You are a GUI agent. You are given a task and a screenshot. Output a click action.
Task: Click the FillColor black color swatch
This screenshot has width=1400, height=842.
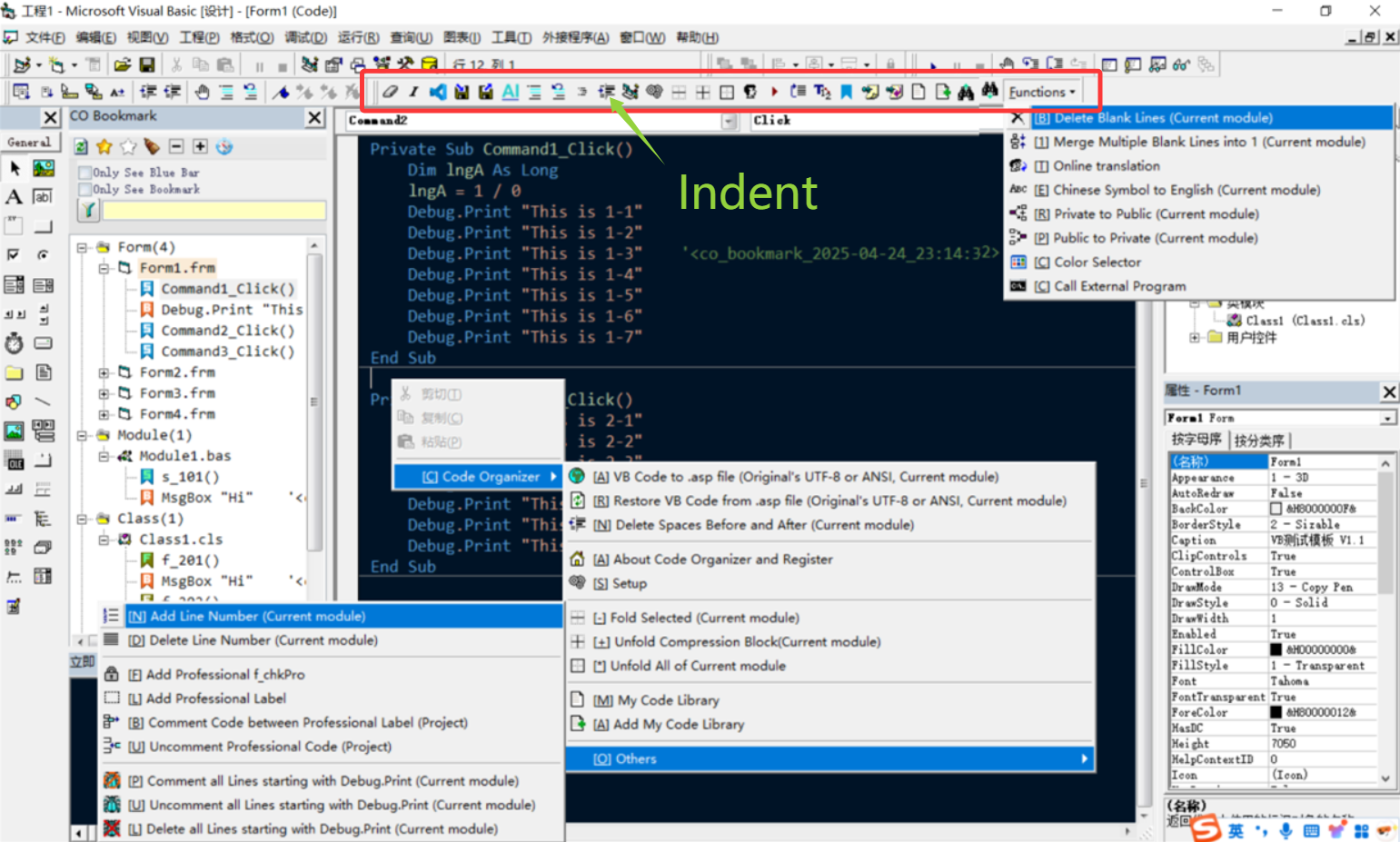point(1276,650)
